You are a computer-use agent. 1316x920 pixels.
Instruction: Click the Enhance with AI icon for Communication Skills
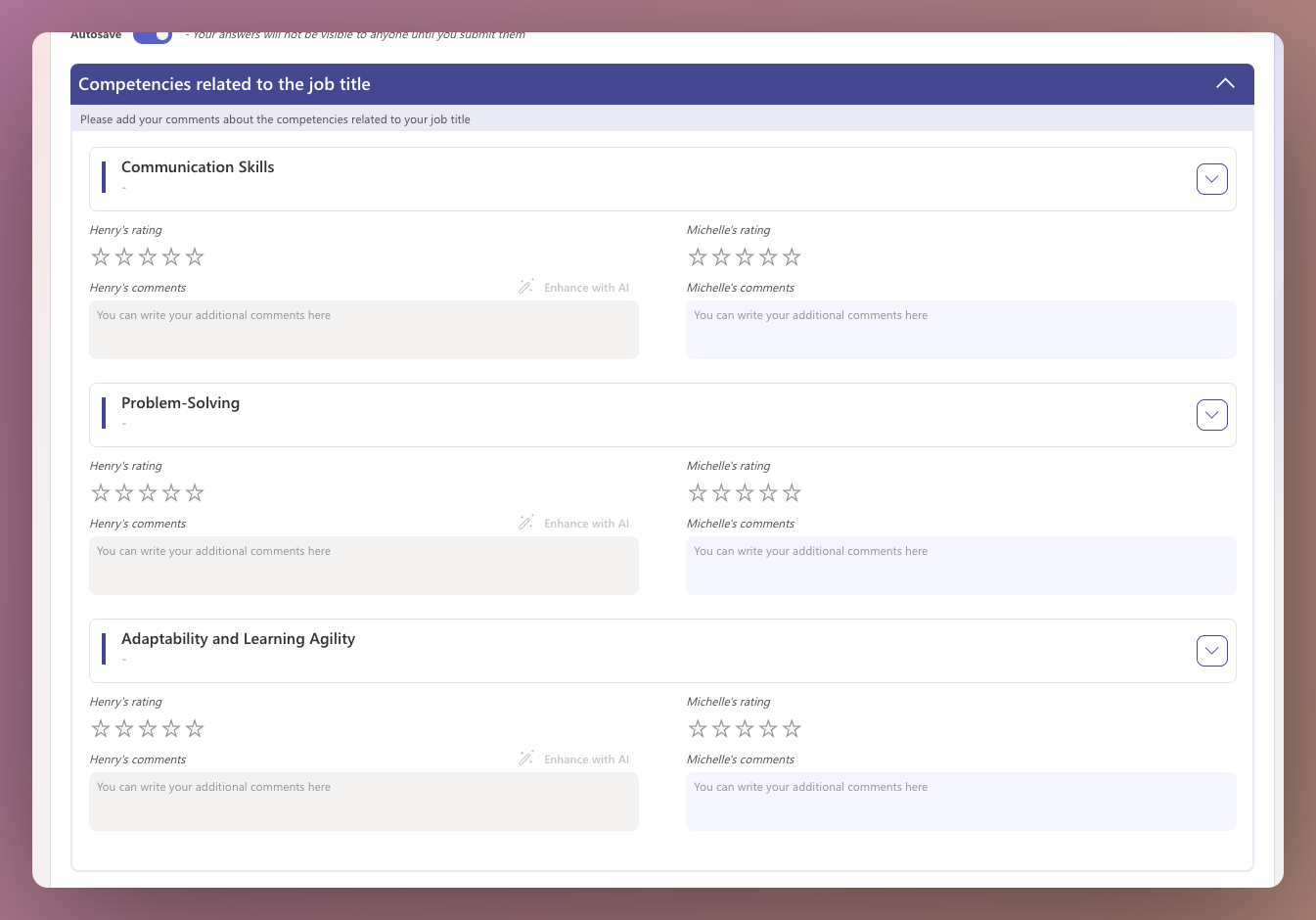(525, 286)
